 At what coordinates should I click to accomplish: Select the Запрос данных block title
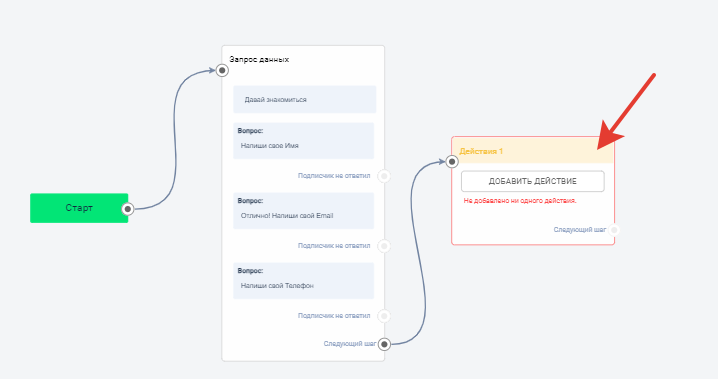[259, 60]
